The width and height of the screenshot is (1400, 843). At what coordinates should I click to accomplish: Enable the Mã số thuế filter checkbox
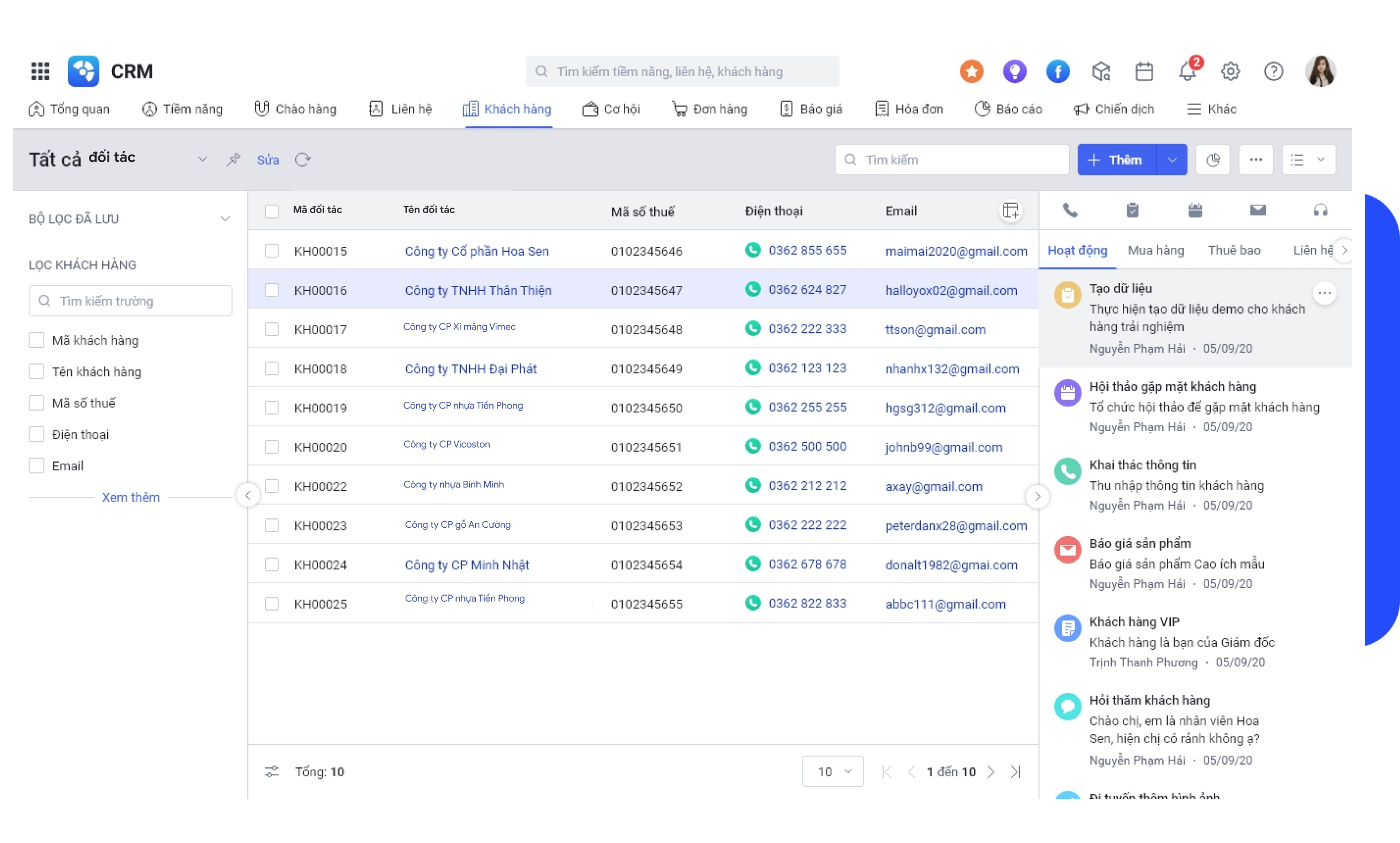(x=36, y=402)
